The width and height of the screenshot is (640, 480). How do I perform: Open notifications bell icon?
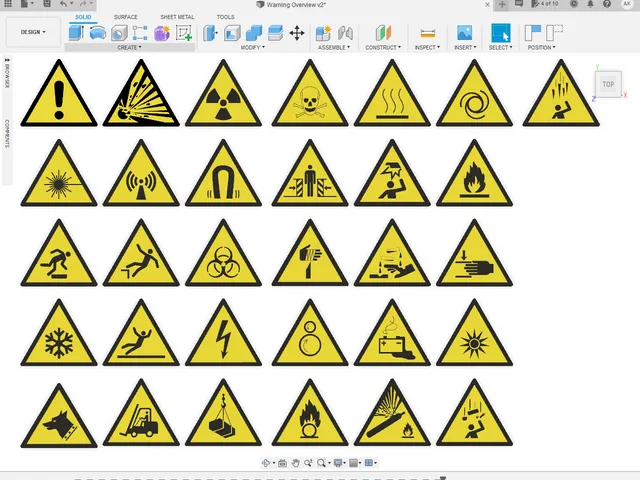[x=590, y=4]
